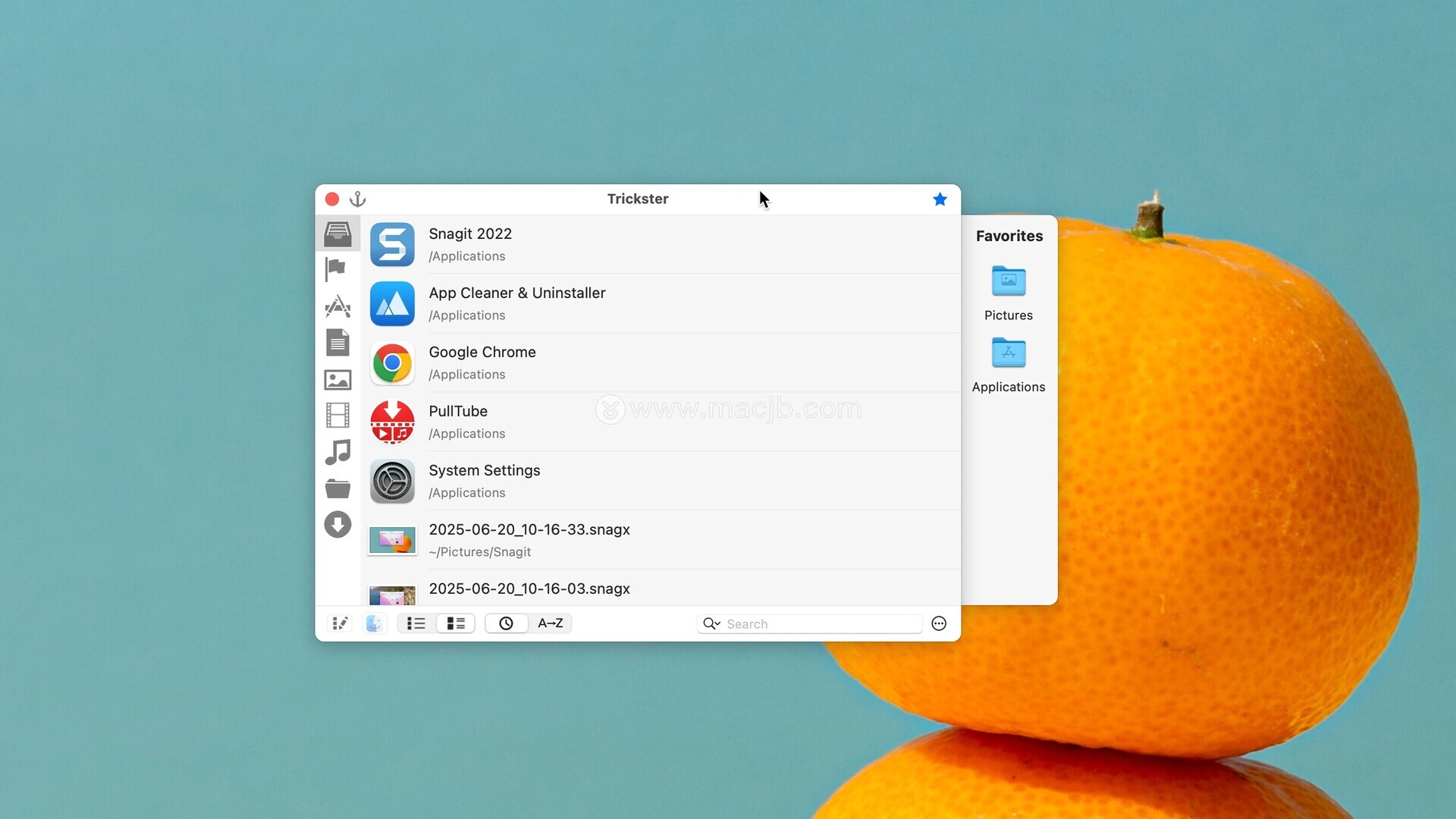Click the anchor pin window icon
This screenshot has width=1456, height=819.
click(357, 199)
